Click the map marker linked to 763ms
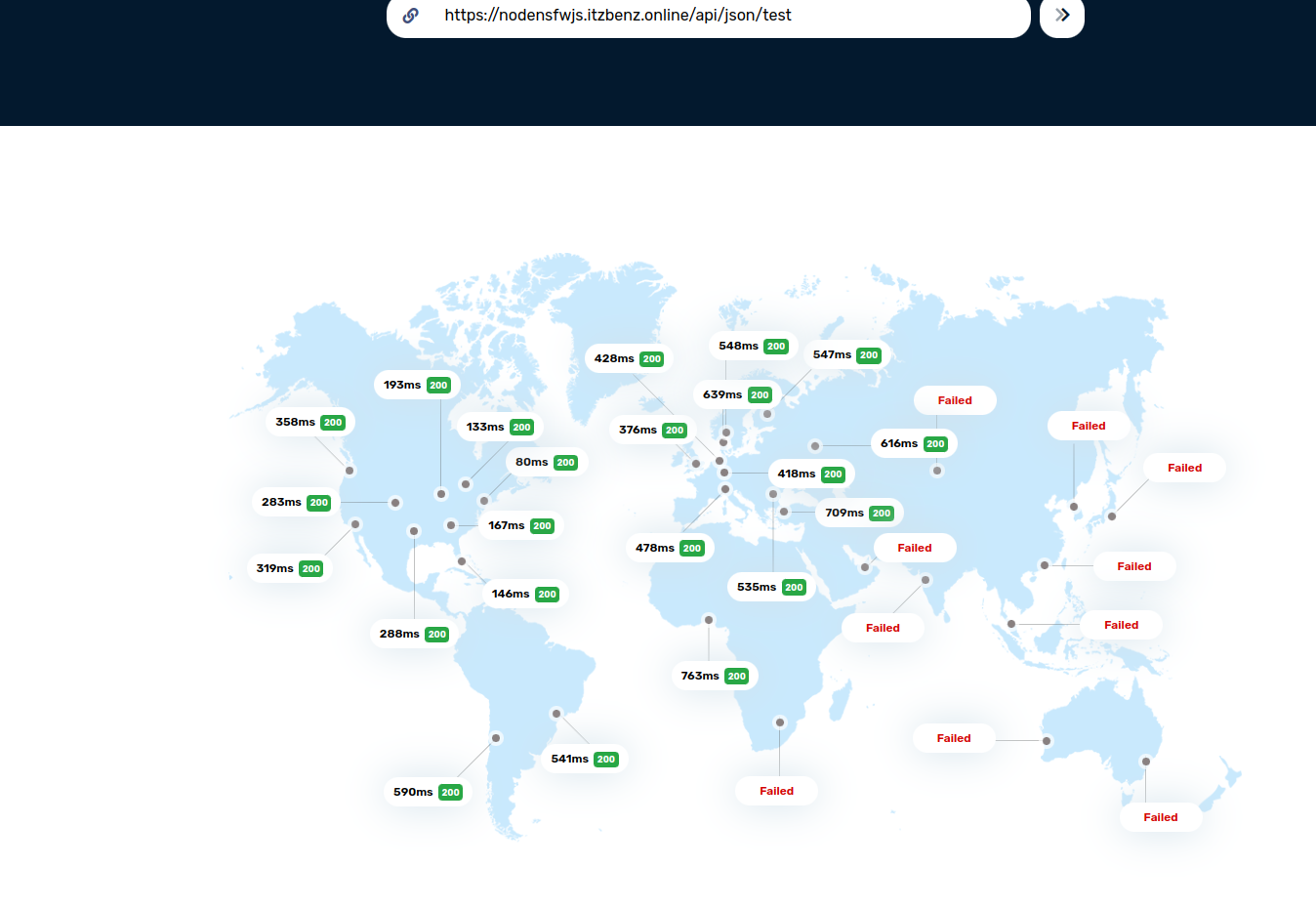Screen dimensions: 1316x908 (709, 620)
